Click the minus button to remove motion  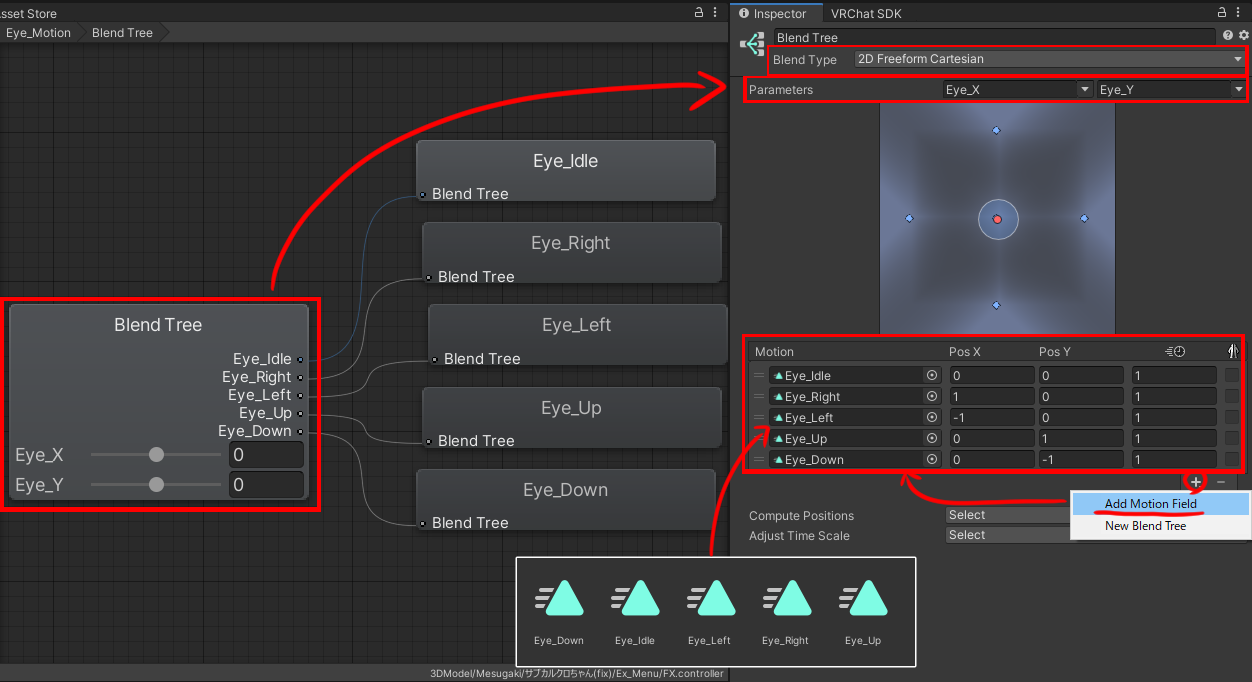pos(1221,482)
